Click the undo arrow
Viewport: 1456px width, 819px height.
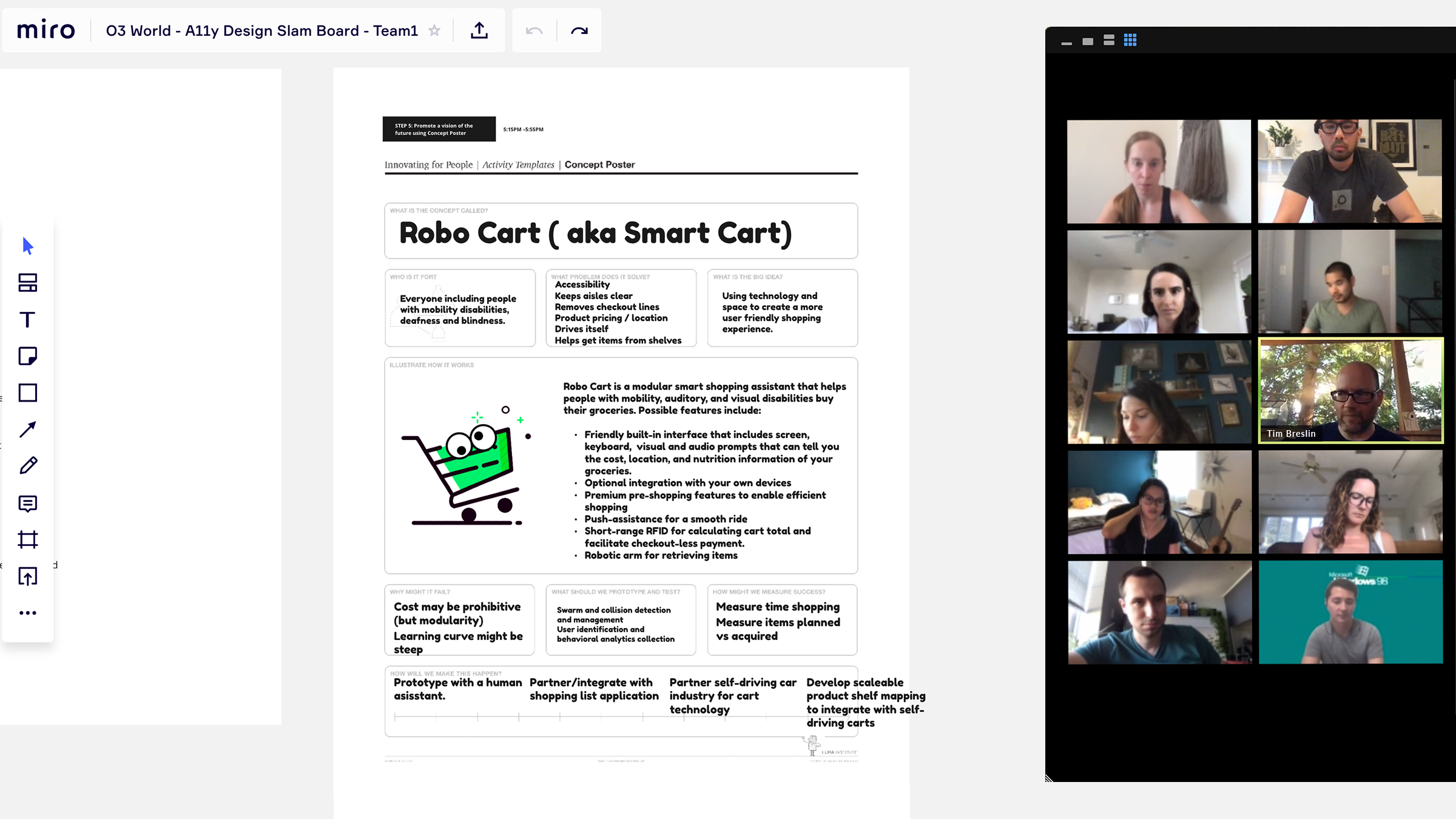(534, 30)
